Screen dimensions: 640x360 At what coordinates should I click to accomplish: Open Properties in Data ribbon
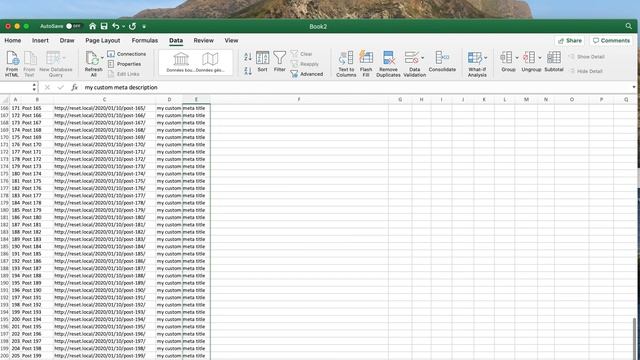(125, 64)
